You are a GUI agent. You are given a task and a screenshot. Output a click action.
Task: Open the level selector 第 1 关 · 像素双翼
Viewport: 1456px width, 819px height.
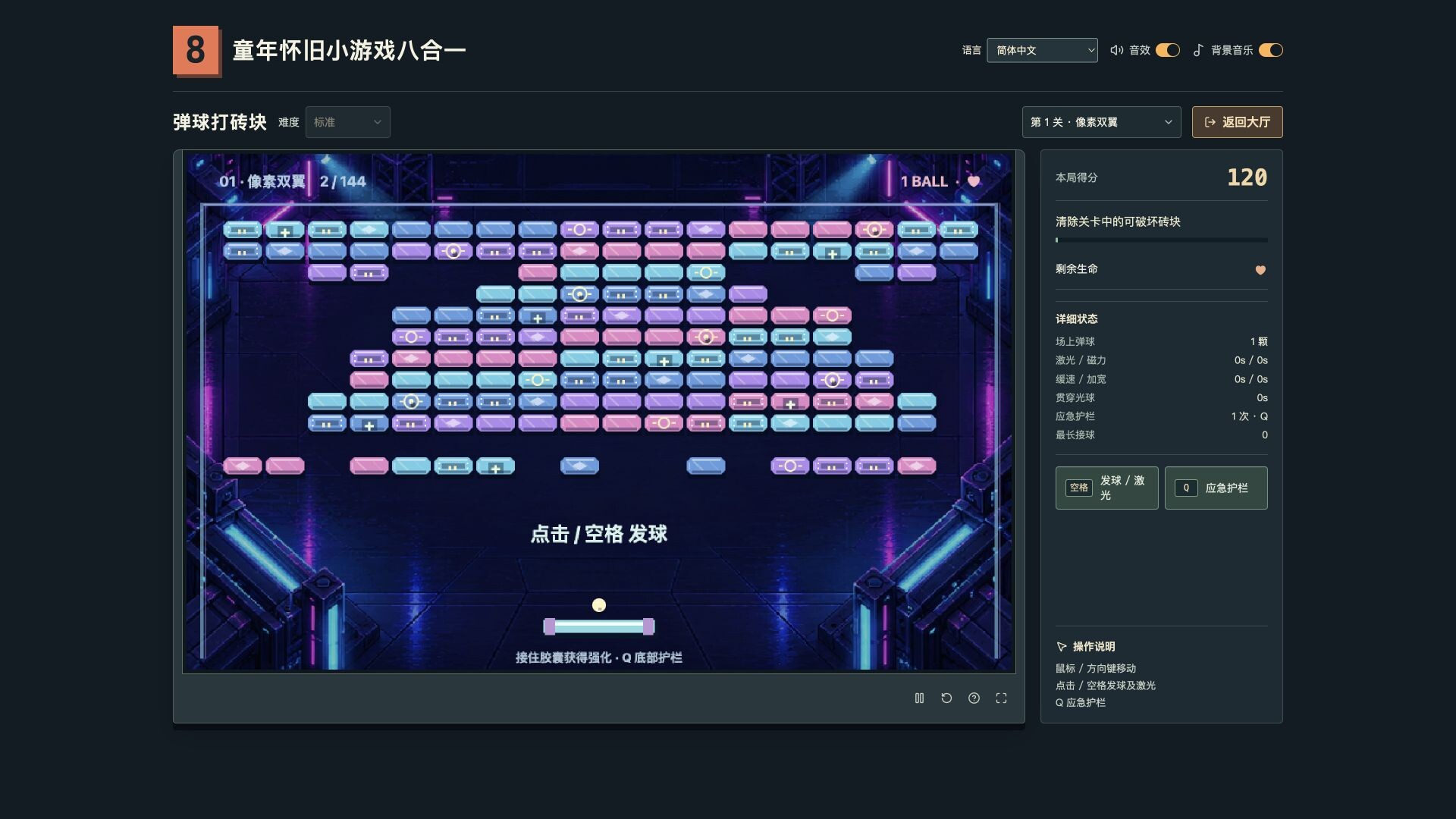click(x=1101, y=122)
